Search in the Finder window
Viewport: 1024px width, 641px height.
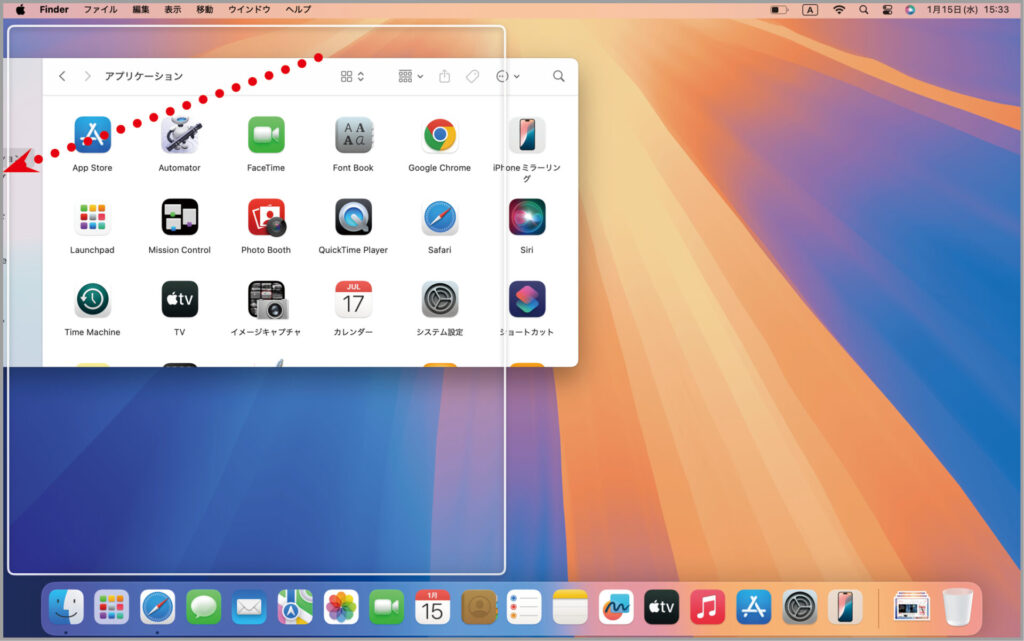[558, 76]
